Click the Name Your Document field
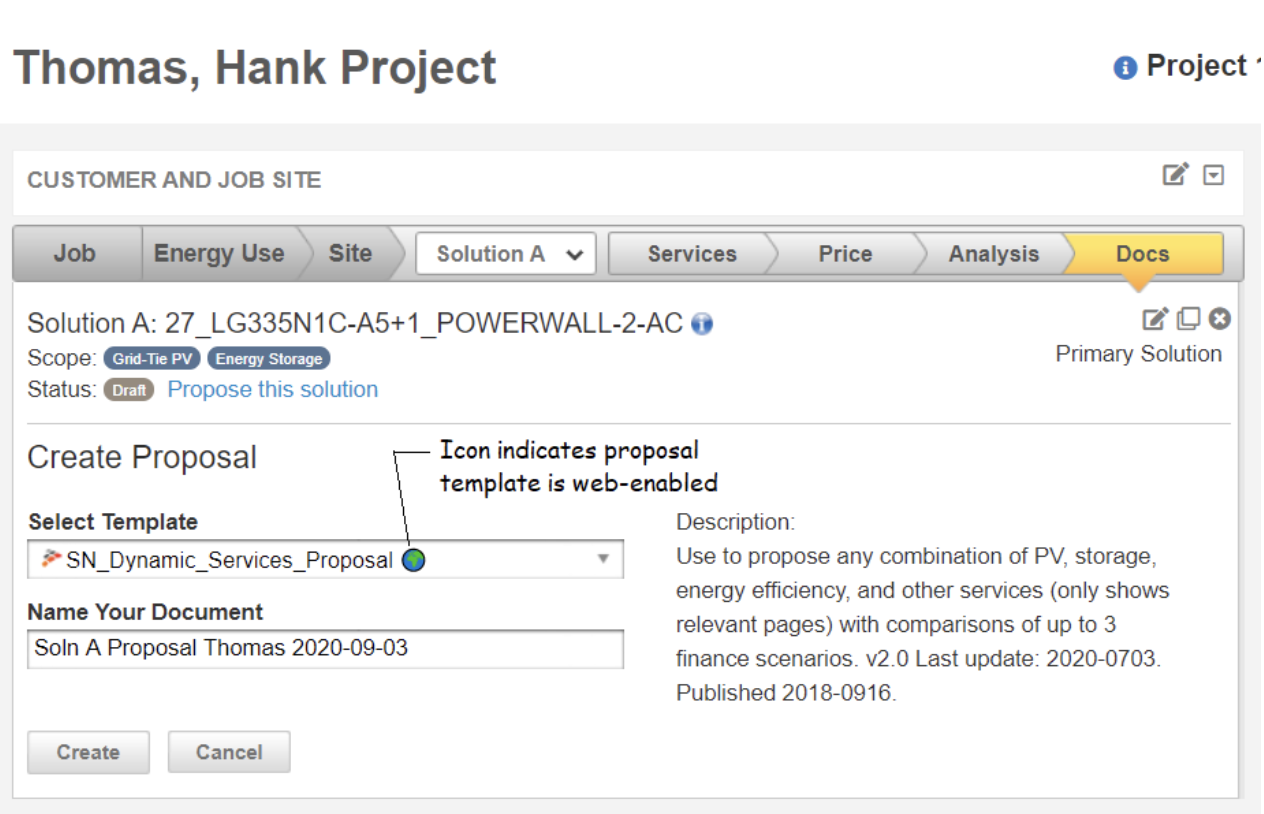The width and height of the screenshot is (1264, 814). pyautogui.click(x=325, y=648)
